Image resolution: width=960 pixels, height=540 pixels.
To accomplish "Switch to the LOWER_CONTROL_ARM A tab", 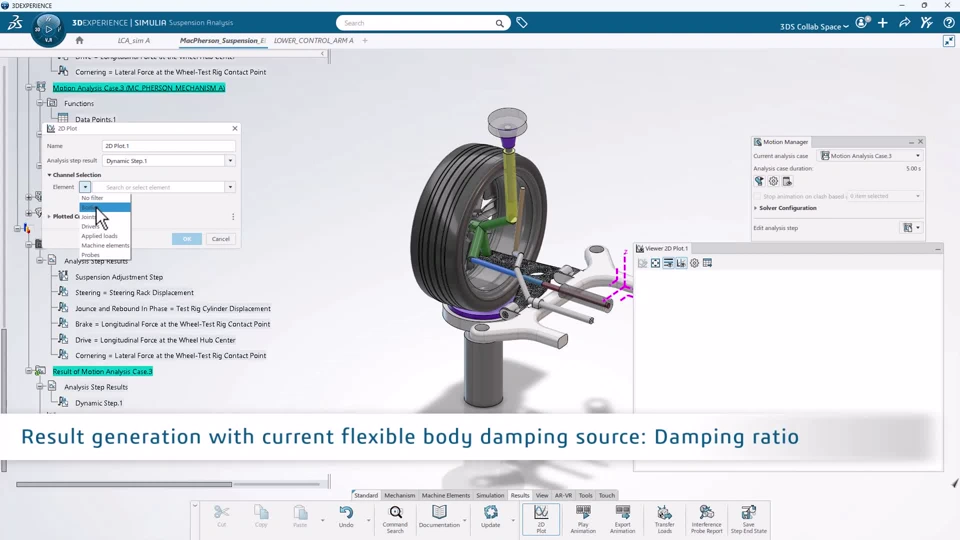I will point(313,40).
